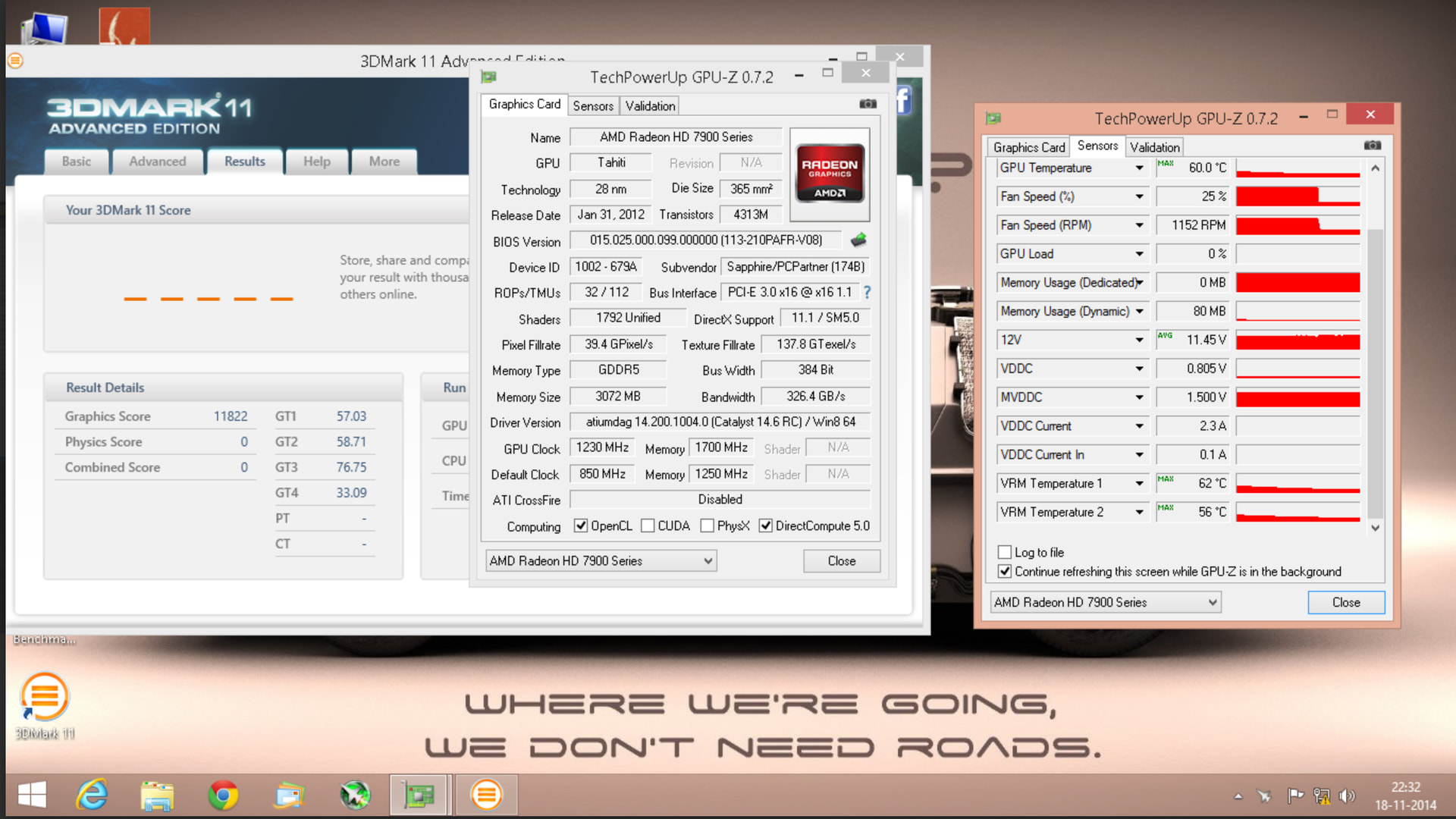The image size is (1456, 819).
Task: Expand the GPU Temperature sensor dropdown
Action: tap(1139, 168)
